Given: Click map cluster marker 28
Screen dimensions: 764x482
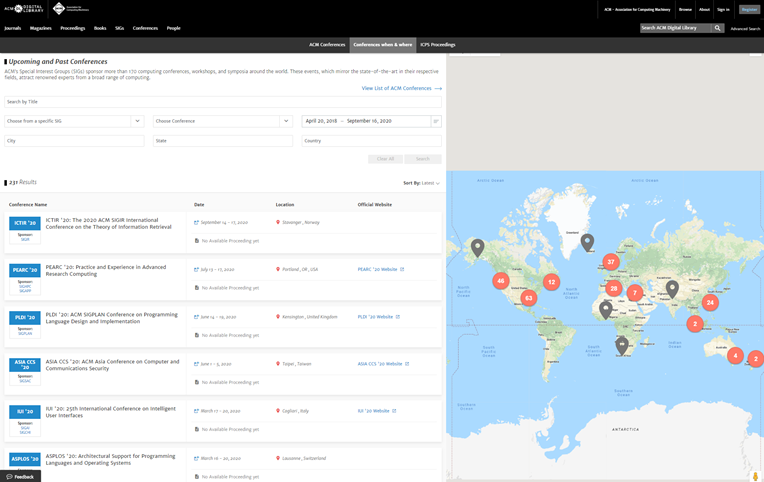Looking at the screenshot, I should click(x=614, y=289).
